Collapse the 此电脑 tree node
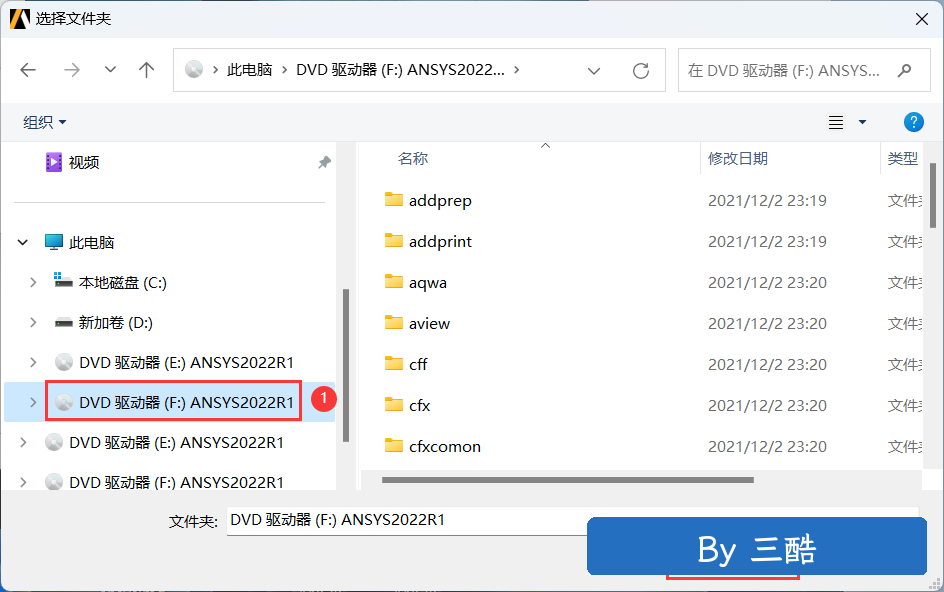This screenshot has height=592, width=944. point(23,243)
